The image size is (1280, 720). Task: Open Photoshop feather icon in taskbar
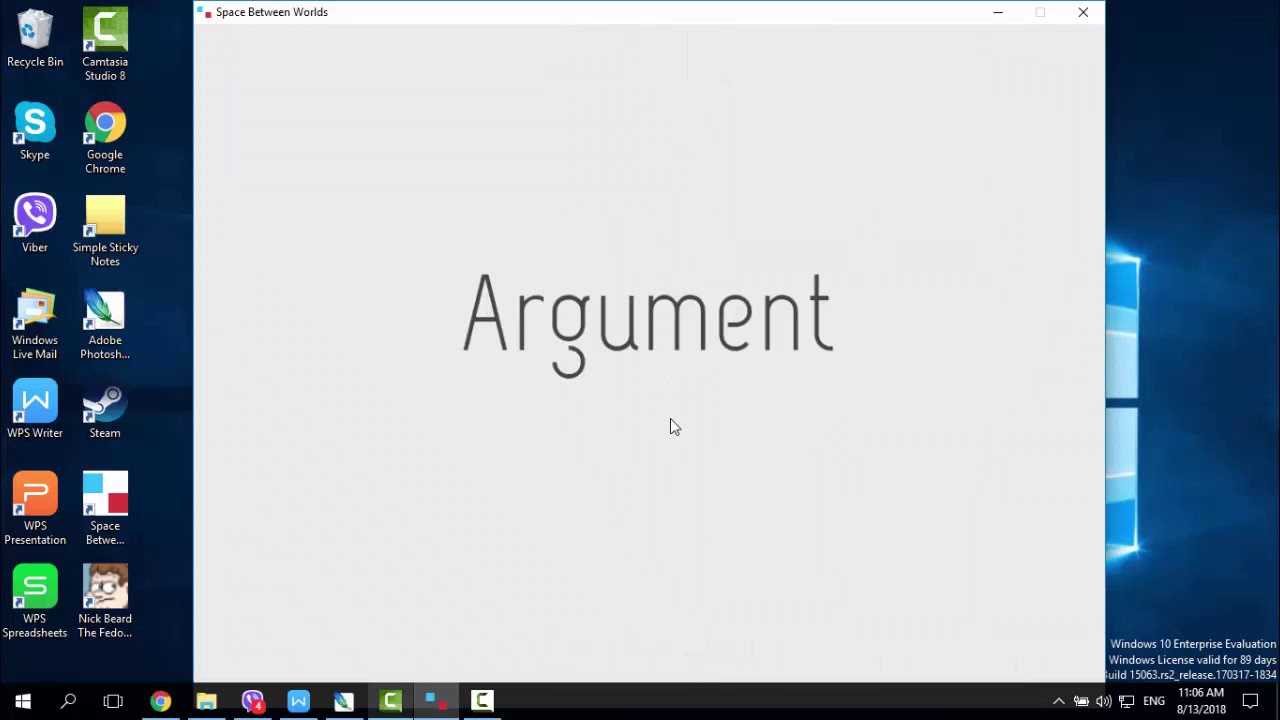click(x=344, y=701)
